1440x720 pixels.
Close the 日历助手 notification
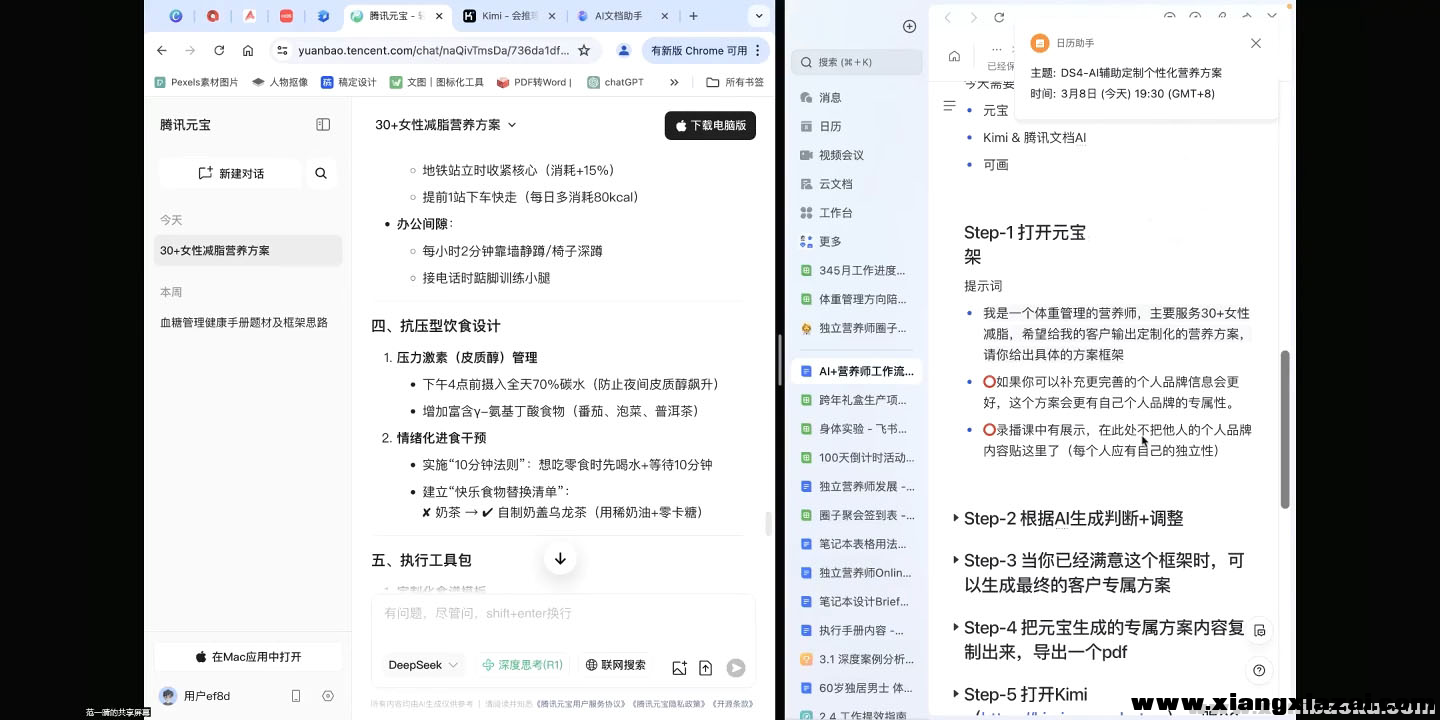click(1256, 43)
